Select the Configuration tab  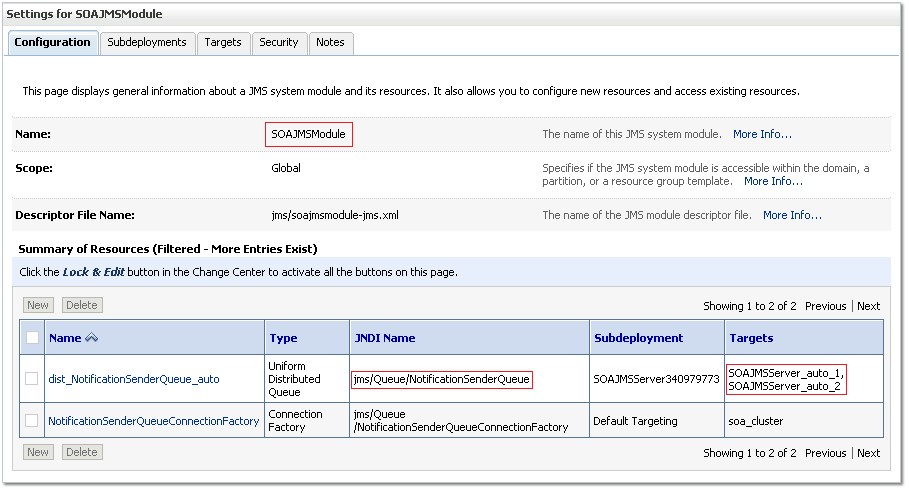[52, 42]
